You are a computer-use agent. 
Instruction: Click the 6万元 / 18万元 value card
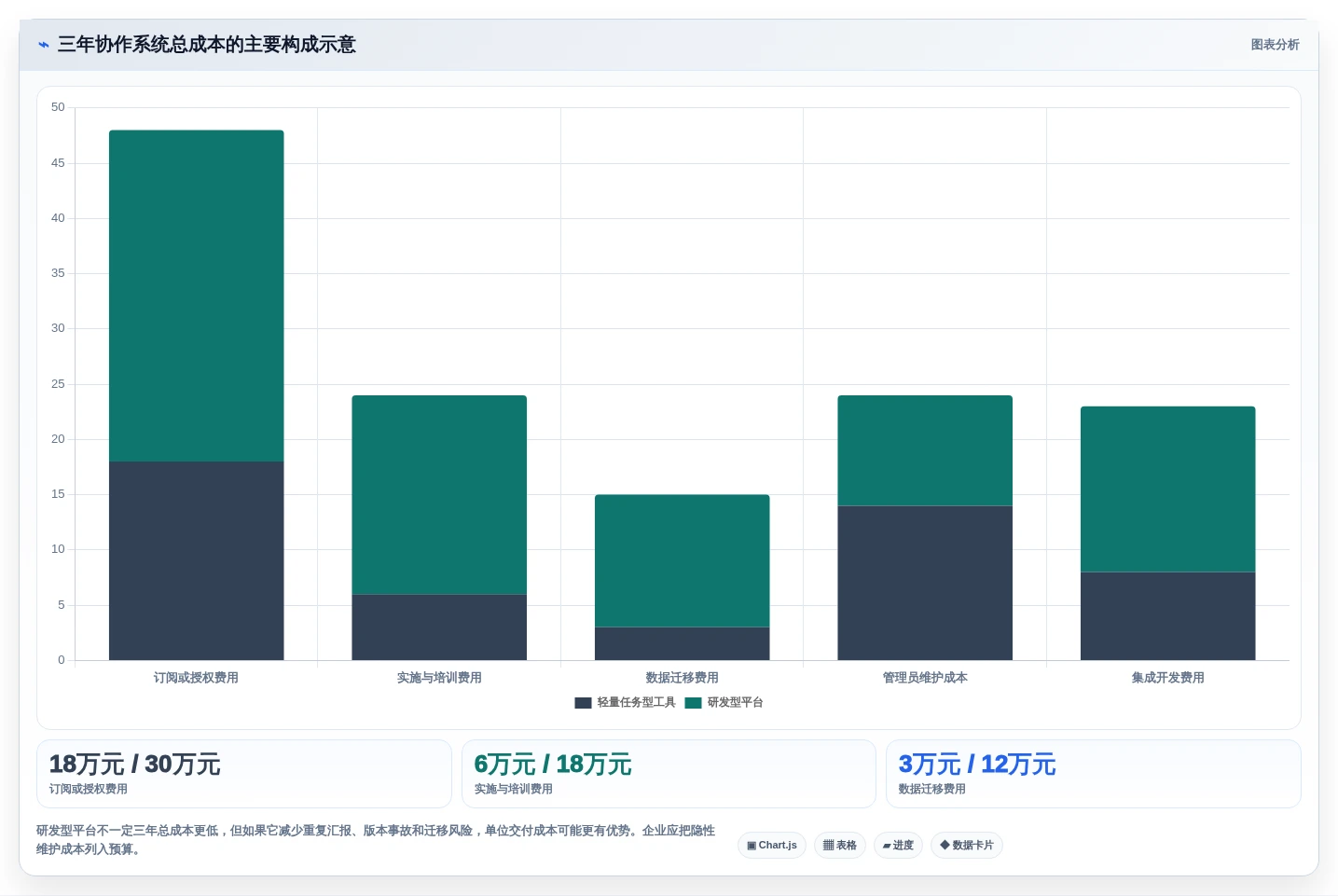click(x=669, y=774)
